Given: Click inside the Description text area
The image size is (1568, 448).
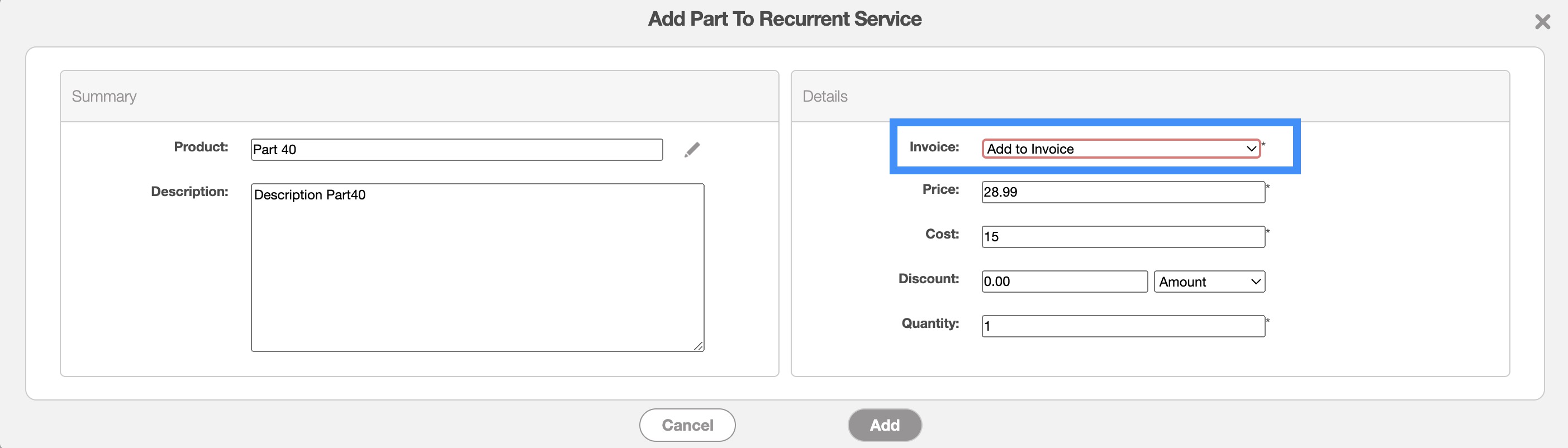Looking at the screenshot, I should pos(477,267).
